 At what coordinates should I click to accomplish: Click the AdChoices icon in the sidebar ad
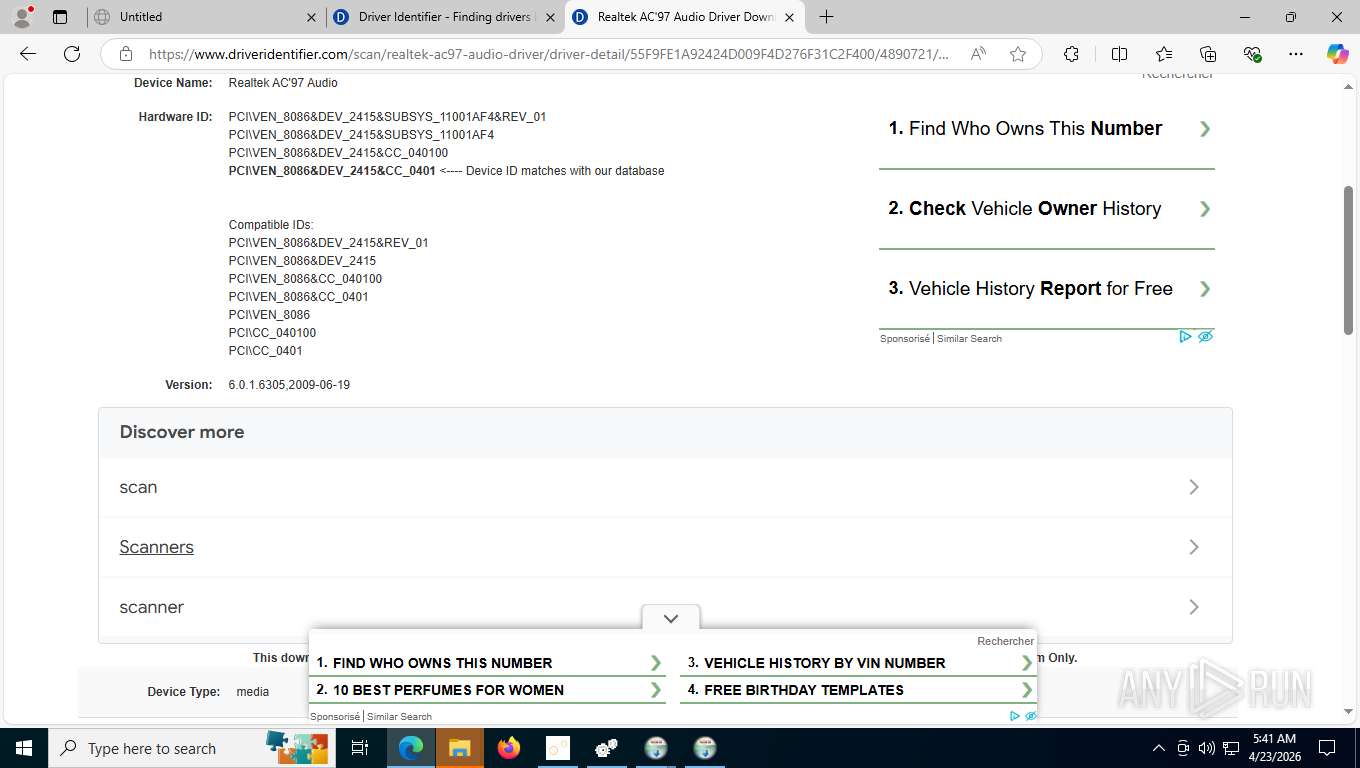point(1185,337)
